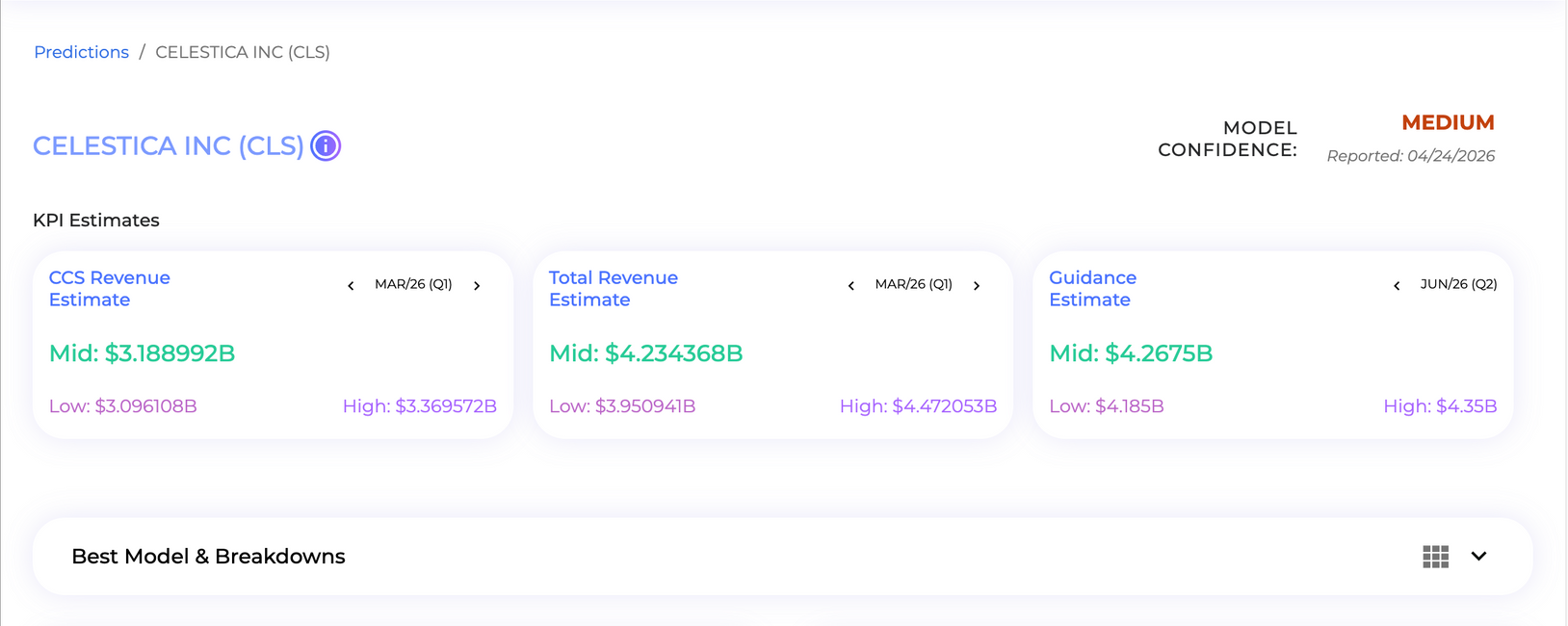Viewport: 1568px width, 626px height.
Task: Open grid view icon in Best Model & Breakdowns
Action: [x=1435, y=557]
